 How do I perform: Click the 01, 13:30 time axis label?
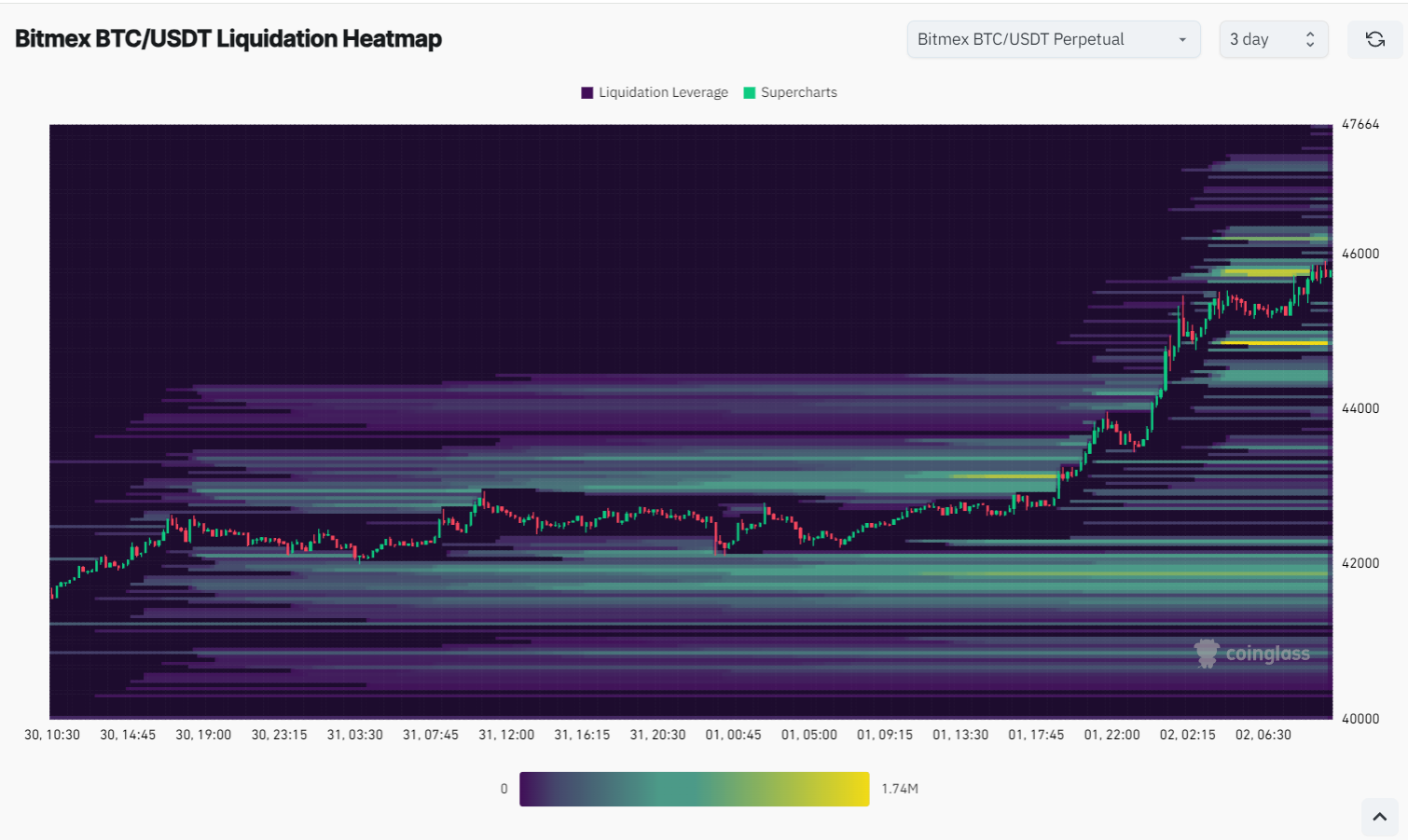[x=960, y=735]
